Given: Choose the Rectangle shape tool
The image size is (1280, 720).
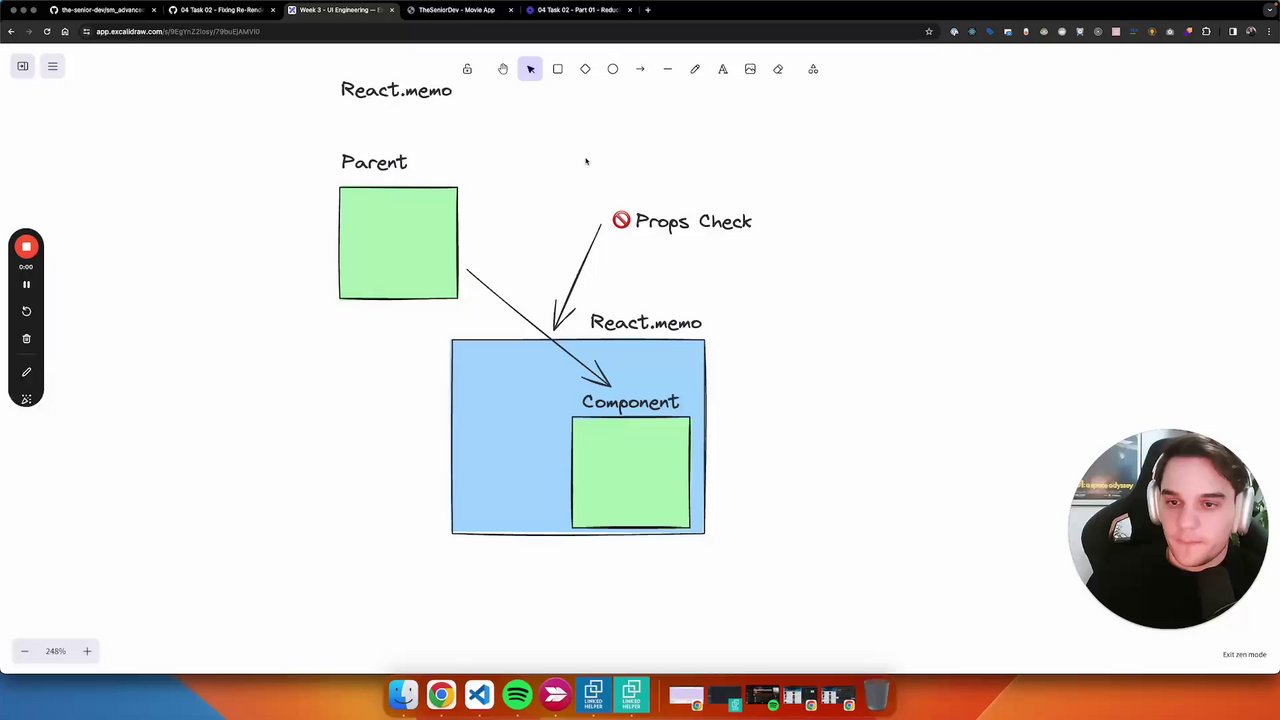Looking at the screenshot, I should (558, 69).
